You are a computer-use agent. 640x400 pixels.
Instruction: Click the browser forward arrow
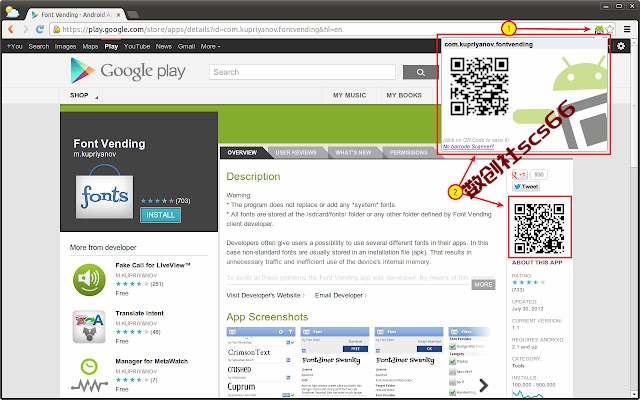(x=25, y=29)
